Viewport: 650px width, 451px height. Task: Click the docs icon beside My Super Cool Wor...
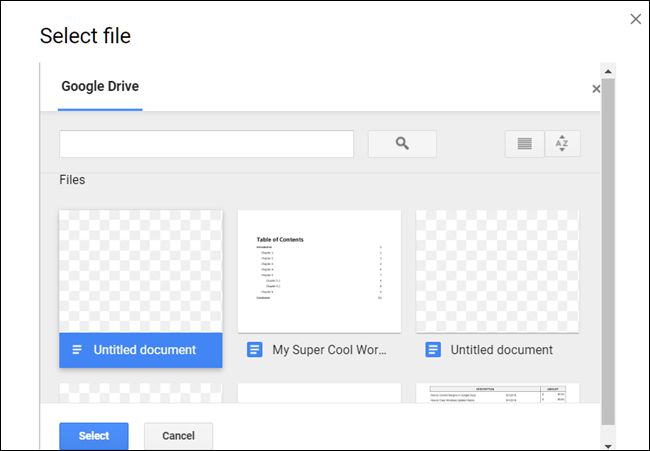[255, 349]
